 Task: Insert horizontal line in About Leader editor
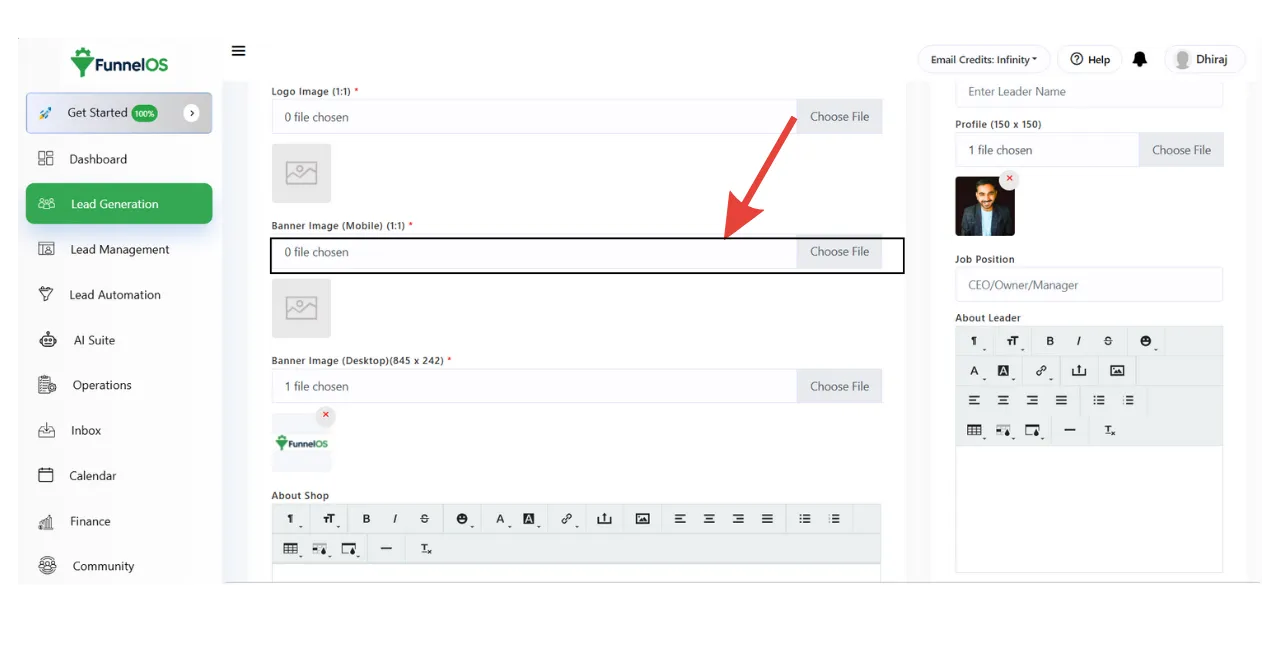click(1069, 430)
